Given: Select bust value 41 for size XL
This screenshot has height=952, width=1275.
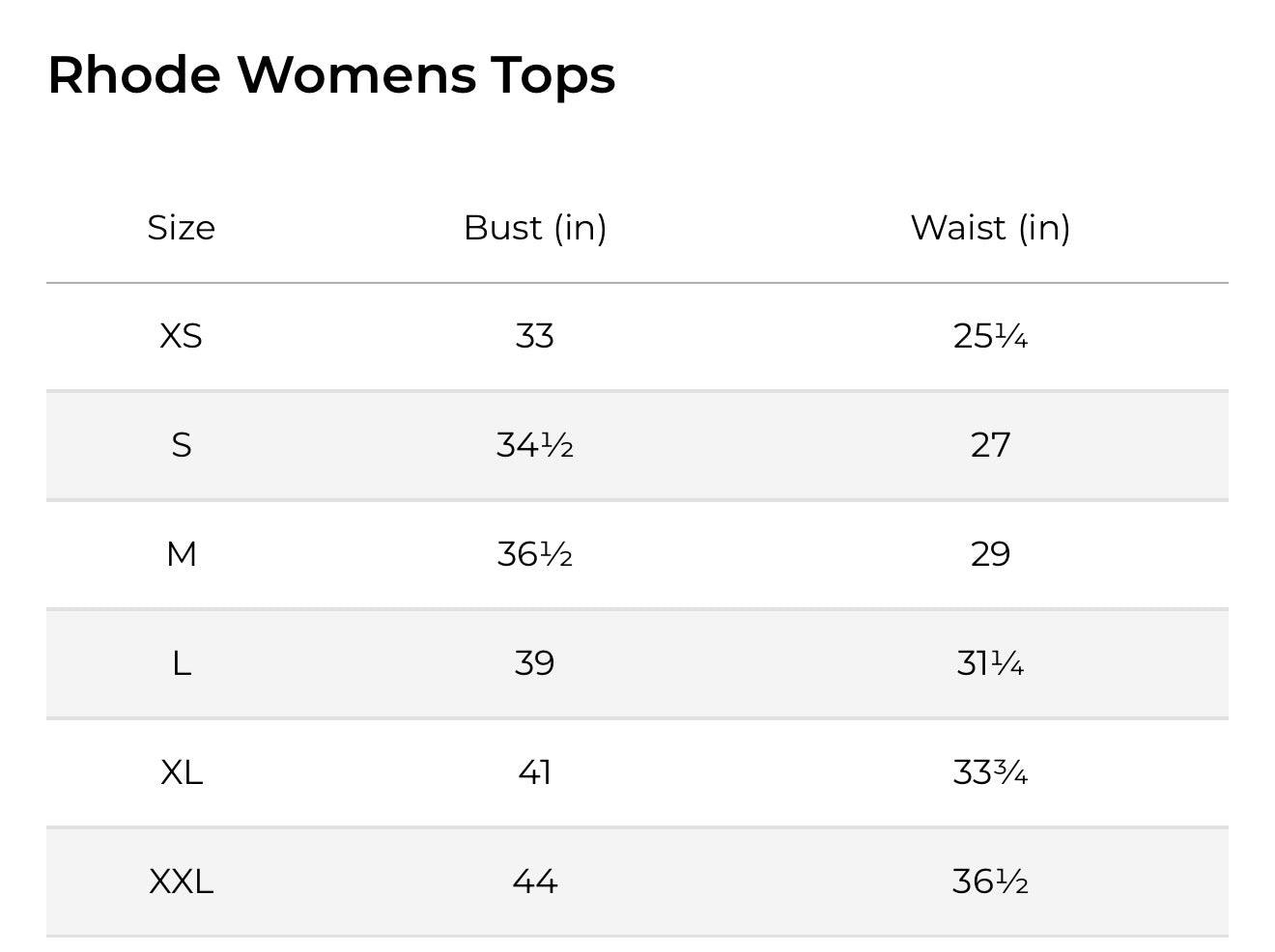Looking at the screenshot, I should 535,772.
